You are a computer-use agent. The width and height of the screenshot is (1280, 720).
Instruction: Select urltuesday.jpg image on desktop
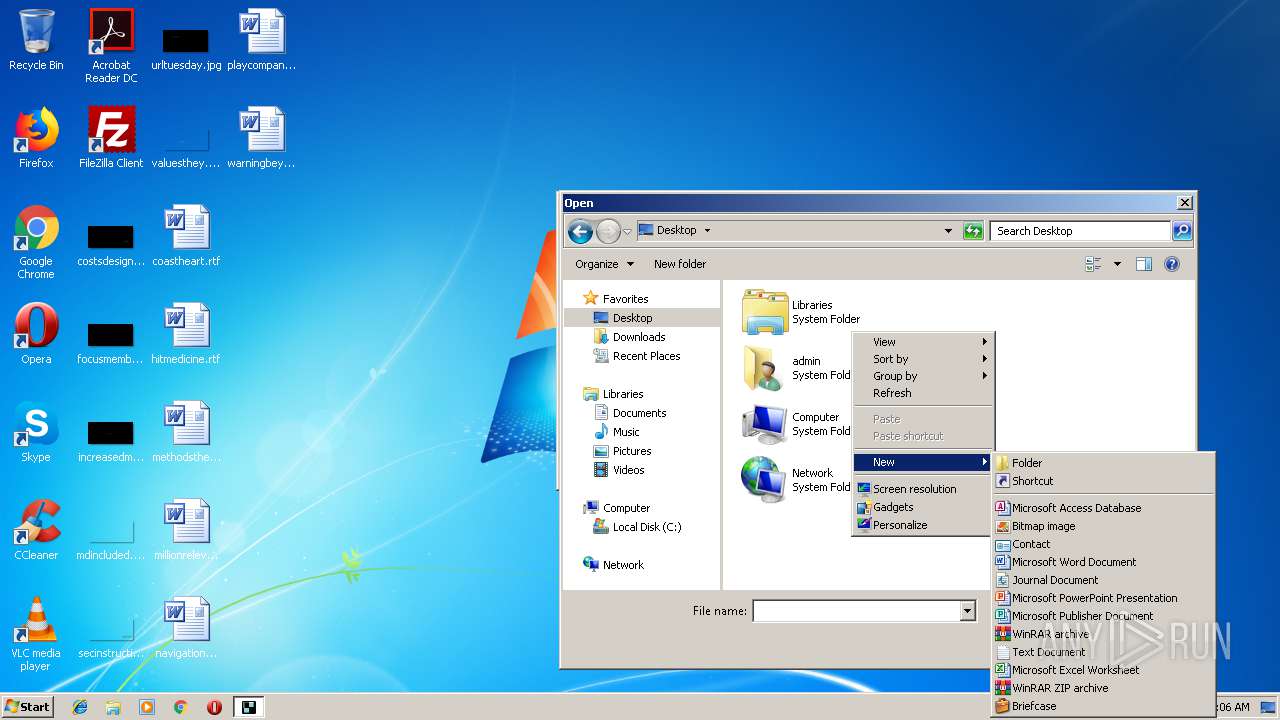(186, 45)
